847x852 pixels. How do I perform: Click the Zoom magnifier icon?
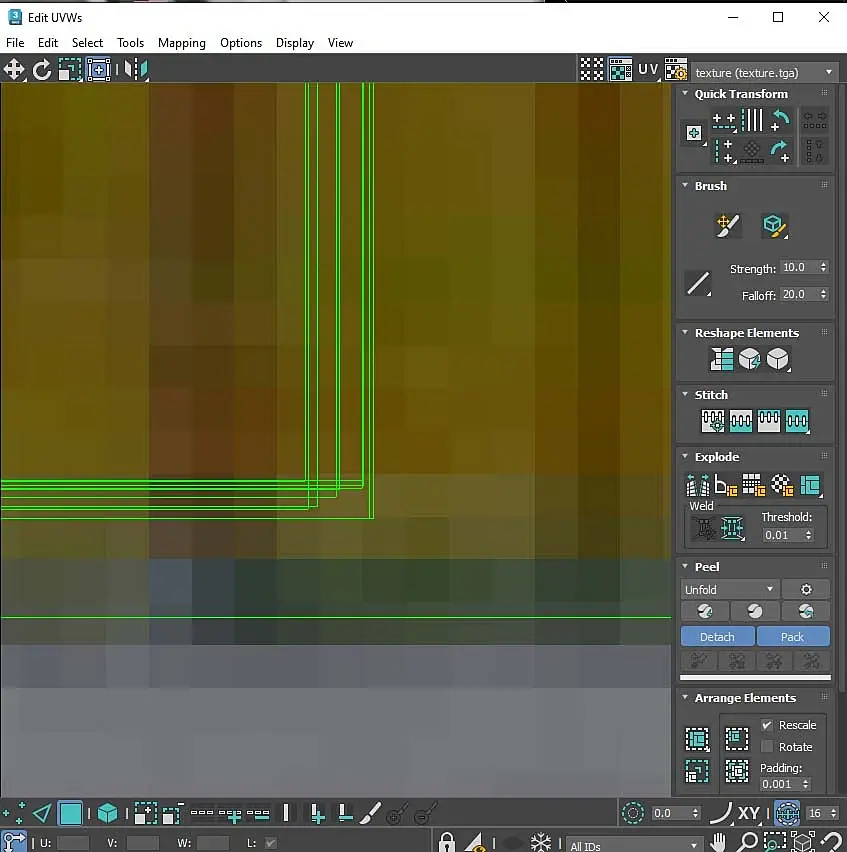point(746,843)
